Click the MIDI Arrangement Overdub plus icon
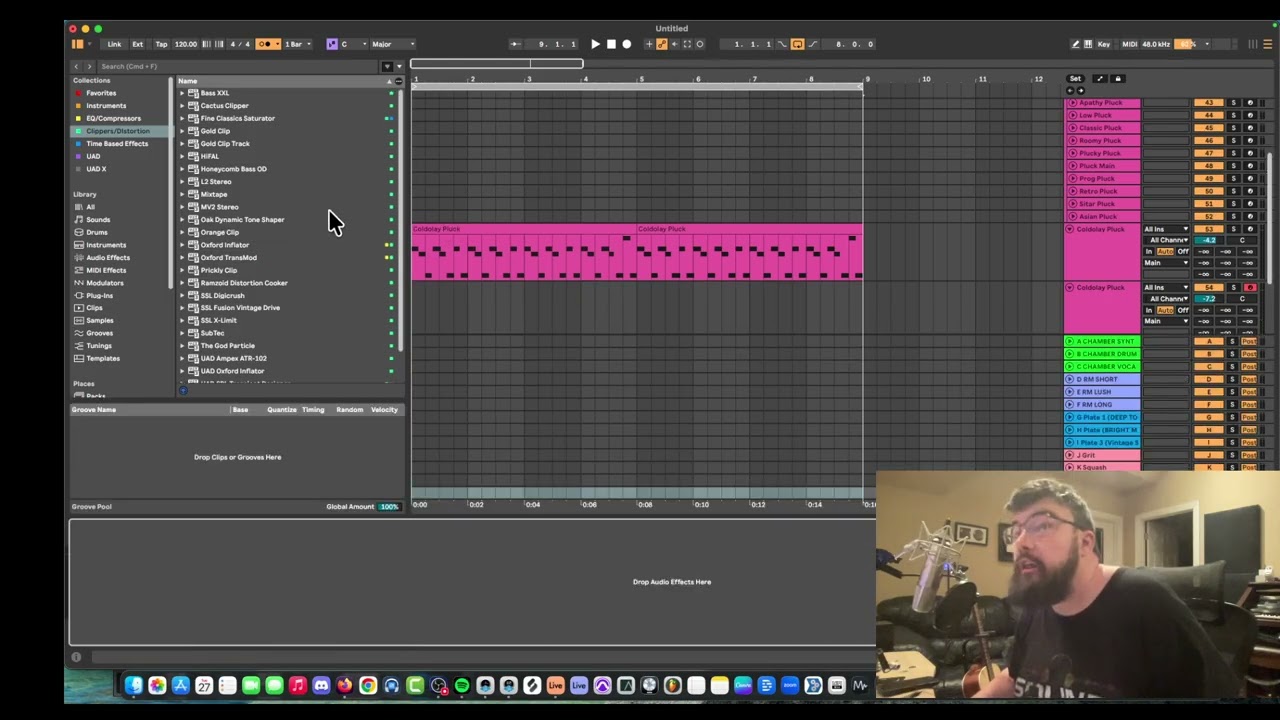Viewport: 1280px width, 720px height. coord(649,44)
